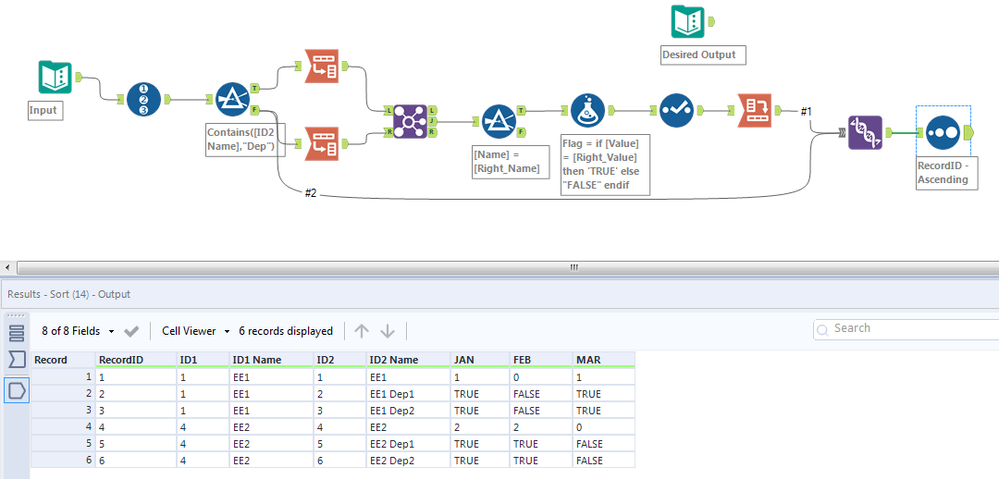Click the MAR column header

[x=603, y=360]
